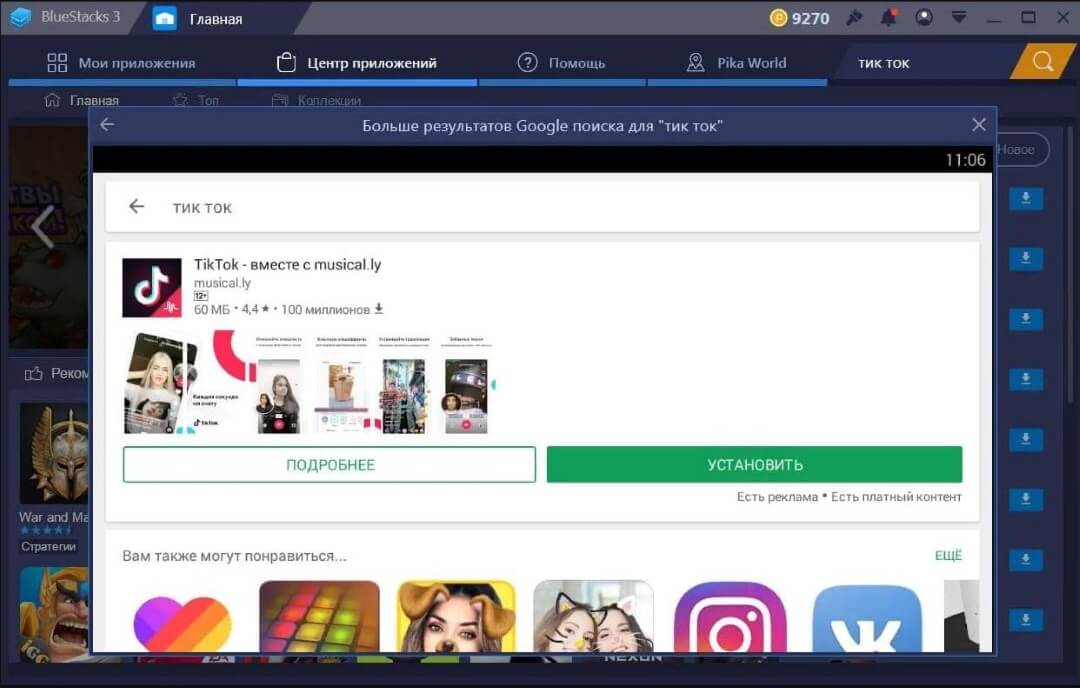This screenshot has height=688, width=1080.
Task: Select the rainbow heart Likee app icon
Action: [182, 617]
